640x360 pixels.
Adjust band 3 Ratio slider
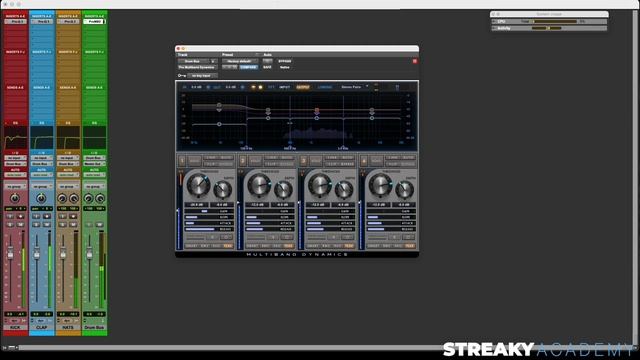point(330,217)
